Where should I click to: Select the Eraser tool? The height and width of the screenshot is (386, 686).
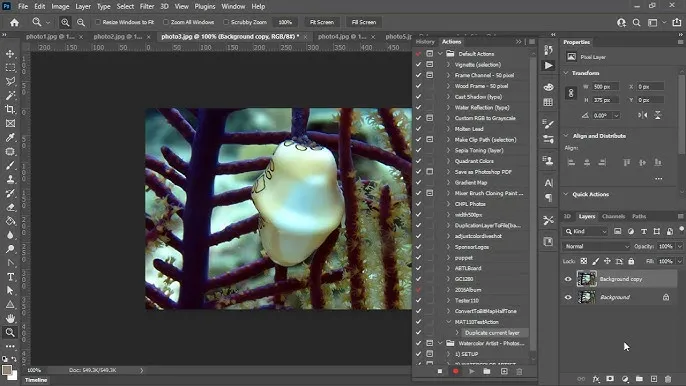point(10,207)
